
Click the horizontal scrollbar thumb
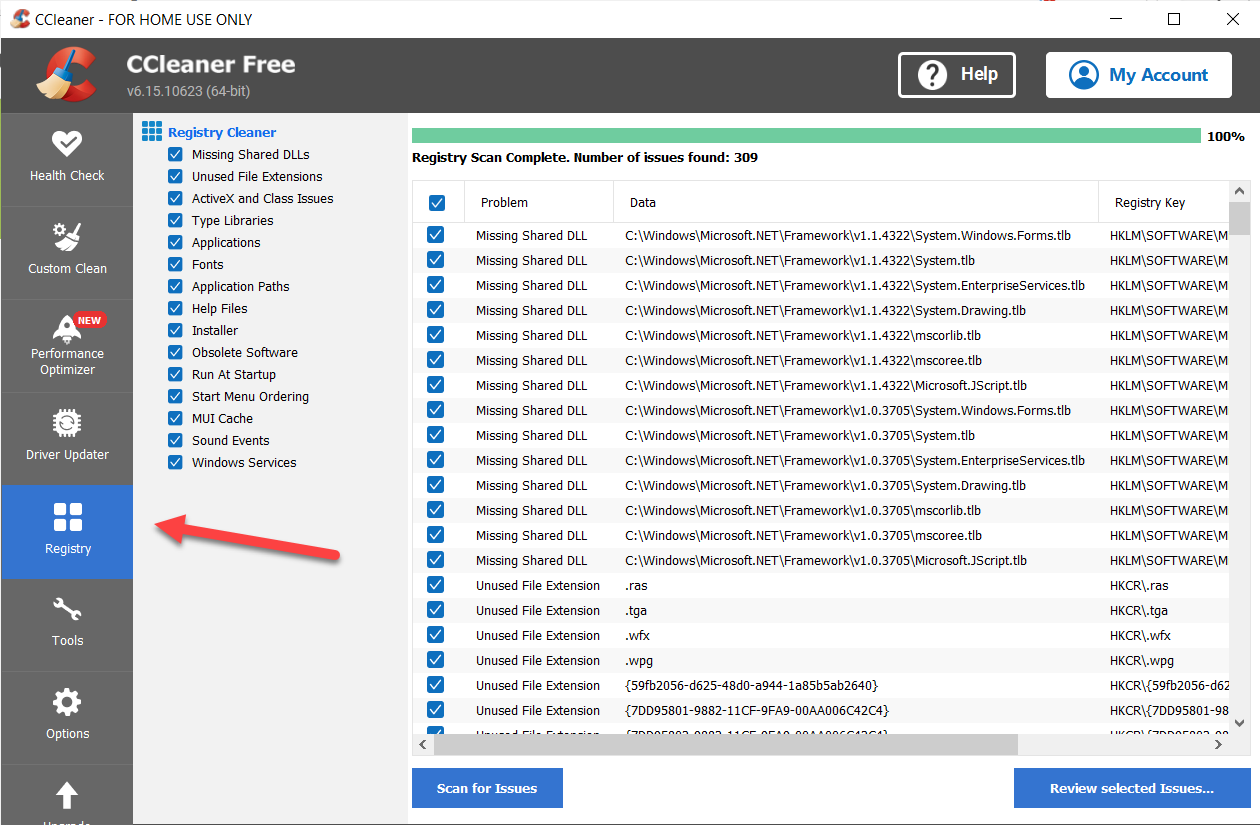pyautogui.click(x=725, y=745)
